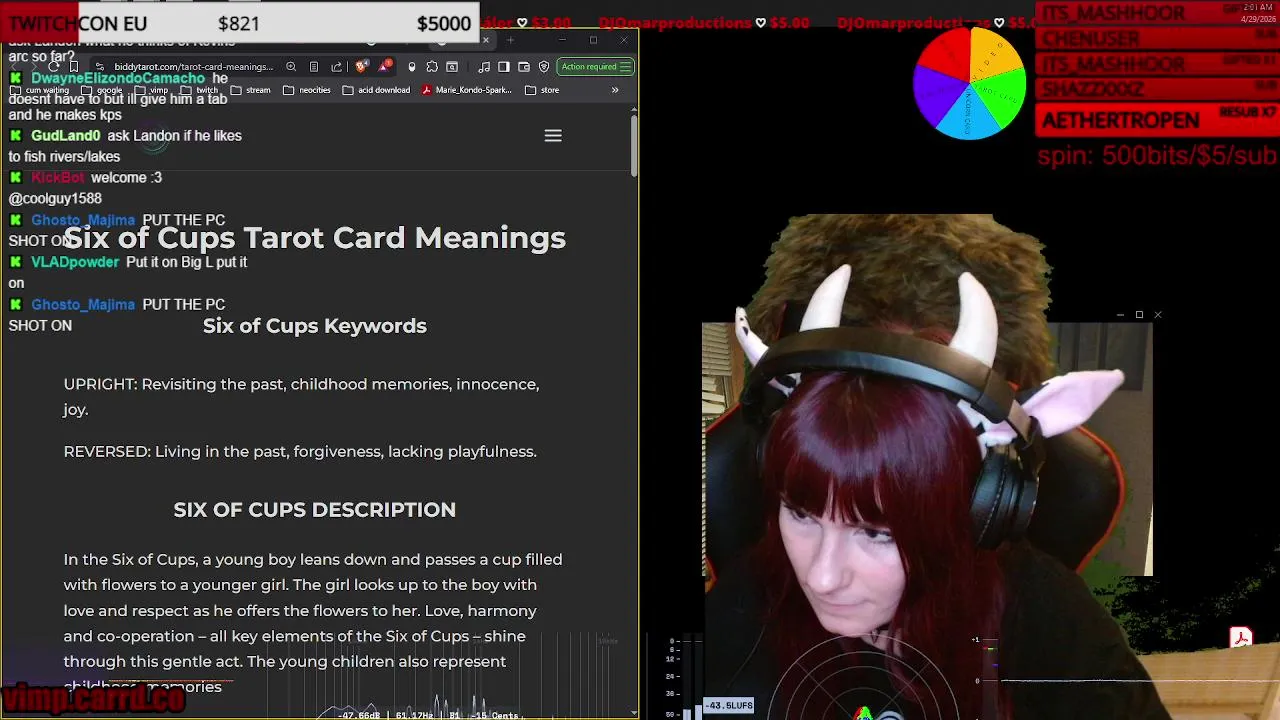The width and height of the screenshot is (1280, 720).
Task: Open the 'google' bookmarks folder
Action: tap(101, 90)
